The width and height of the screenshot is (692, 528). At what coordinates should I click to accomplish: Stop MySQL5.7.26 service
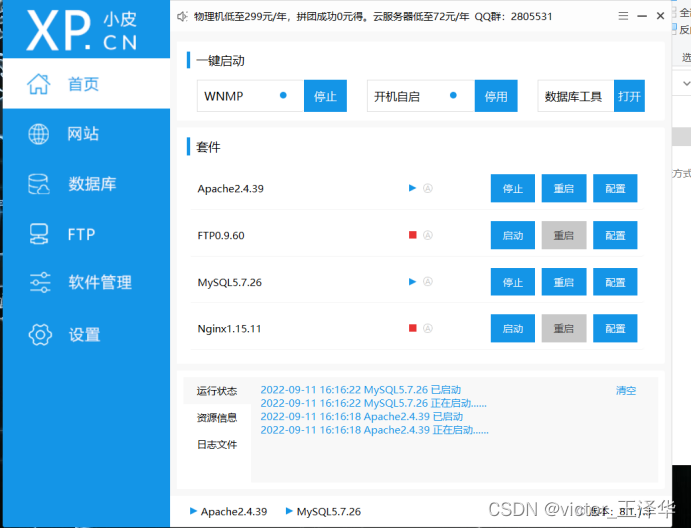tap(513, 282)
